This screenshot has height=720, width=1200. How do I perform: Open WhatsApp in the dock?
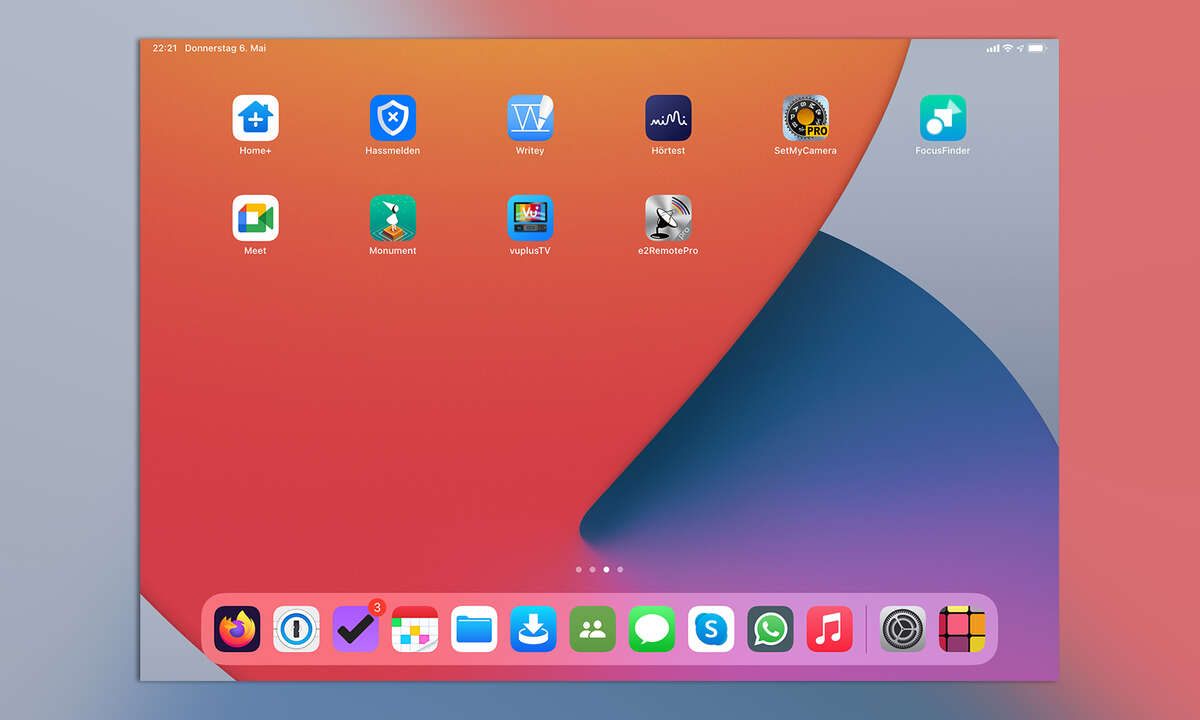[770, 629]
